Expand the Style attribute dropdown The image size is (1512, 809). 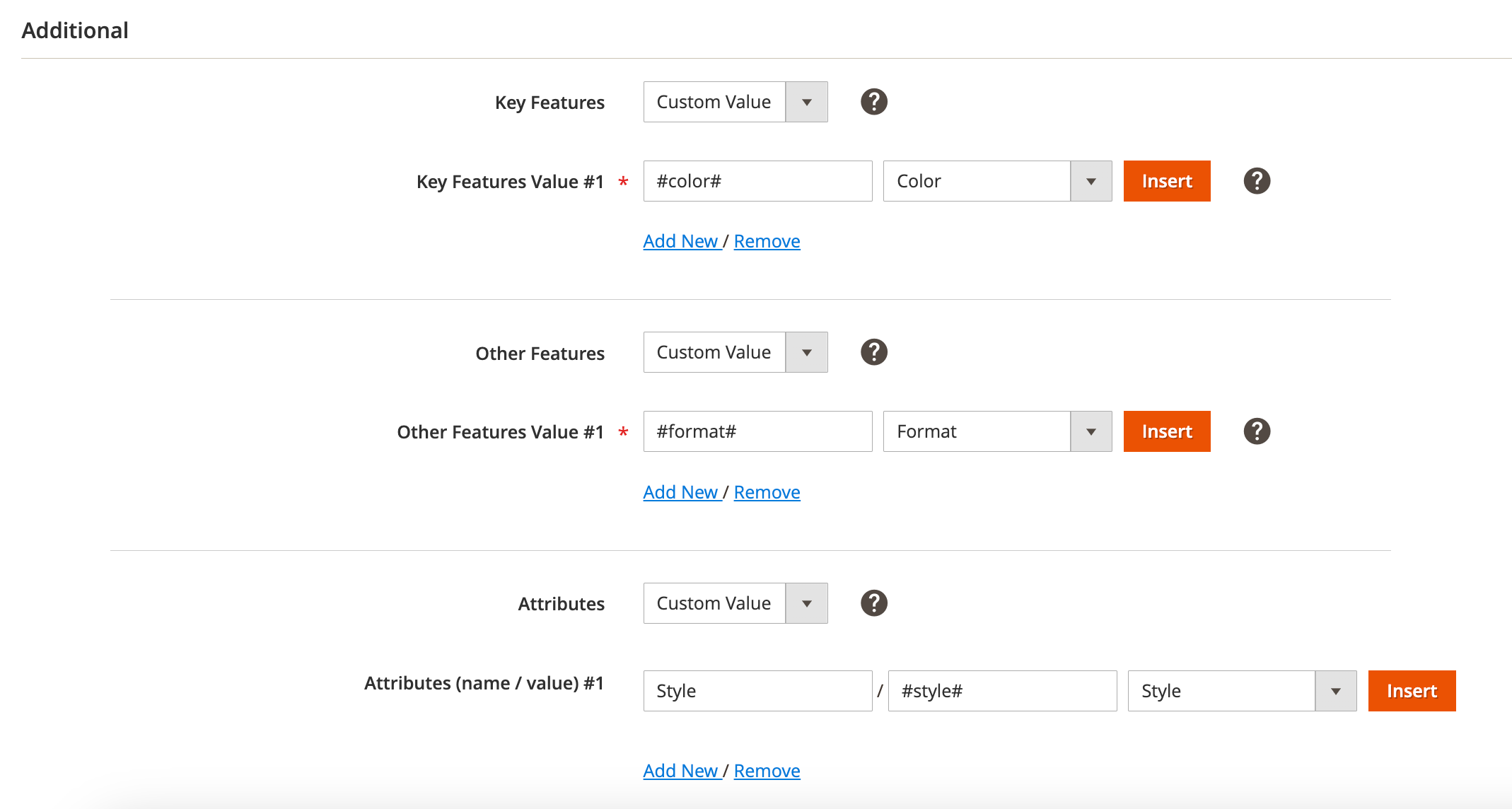point(1242,691)
